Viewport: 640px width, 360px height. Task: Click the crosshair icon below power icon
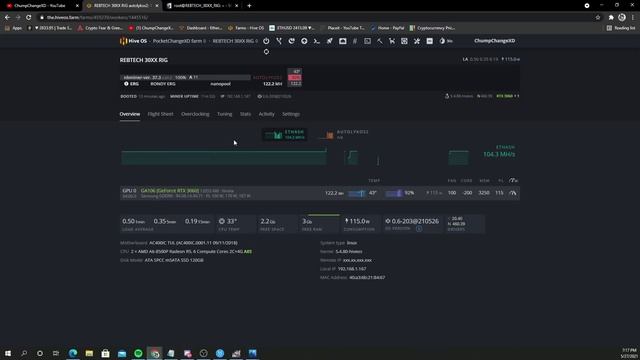coord(266,52)
